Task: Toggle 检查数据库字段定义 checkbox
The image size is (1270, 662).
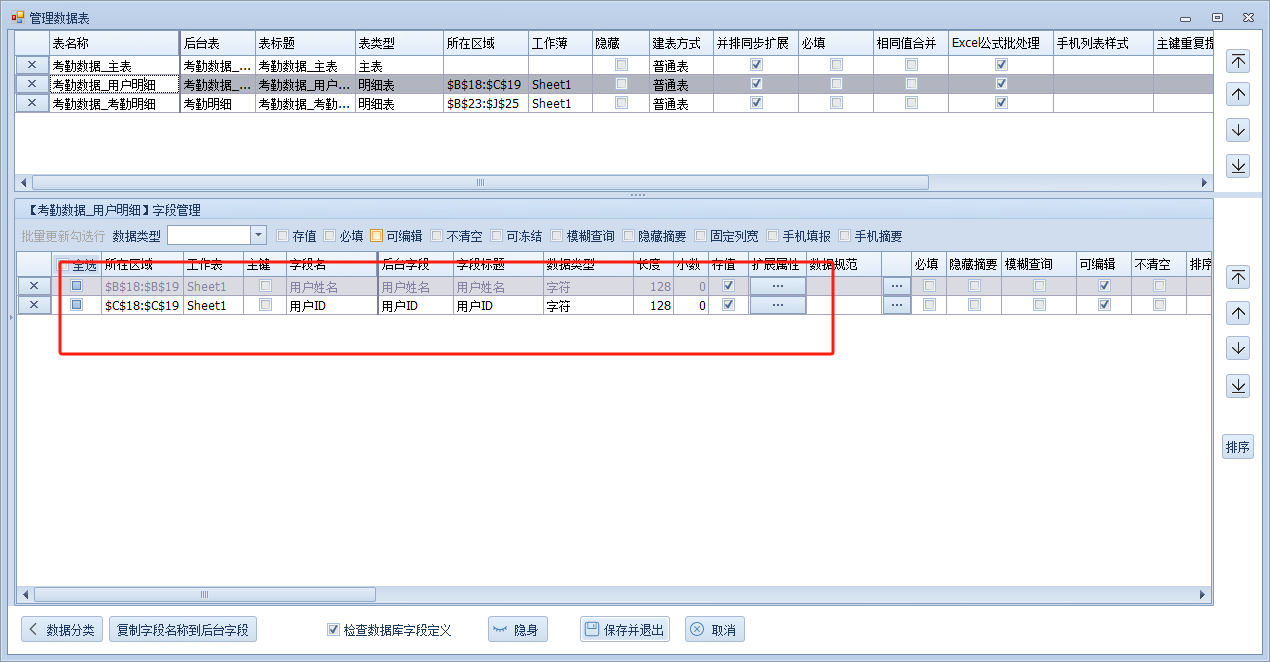Action: tap(334, 630)
